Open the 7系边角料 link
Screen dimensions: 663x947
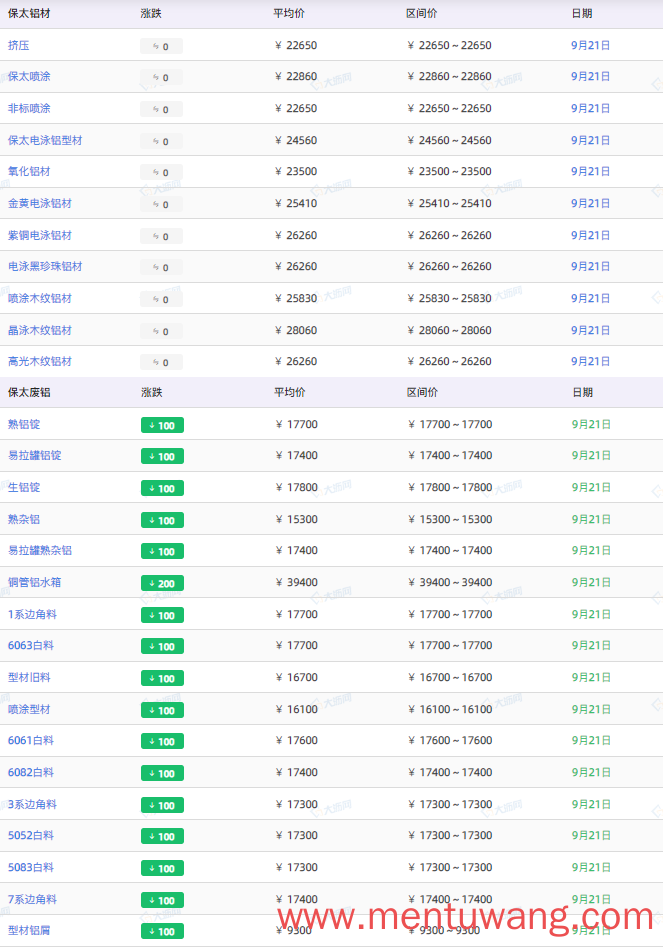pyautogui.click(x=33, y=899)
